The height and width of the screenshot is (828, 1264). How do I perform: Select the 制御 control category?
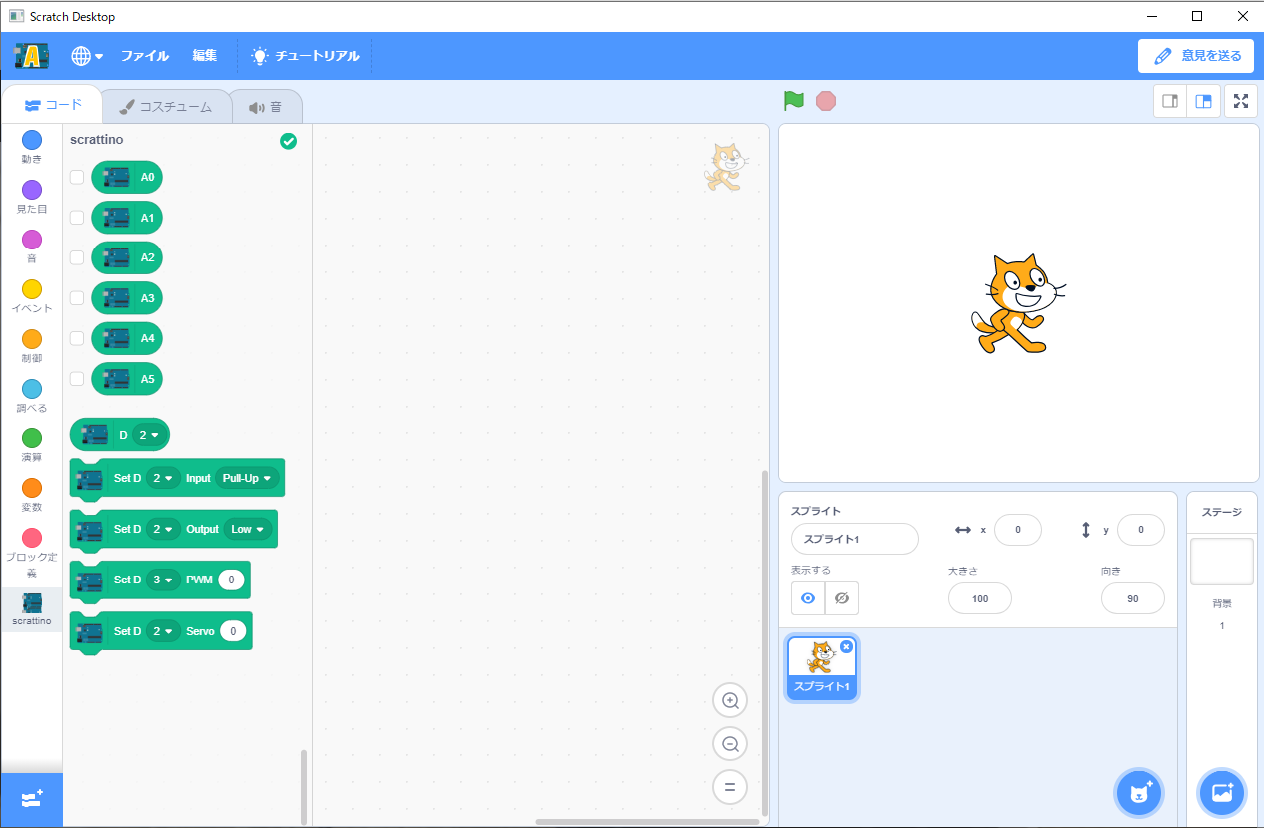(32, 346)
